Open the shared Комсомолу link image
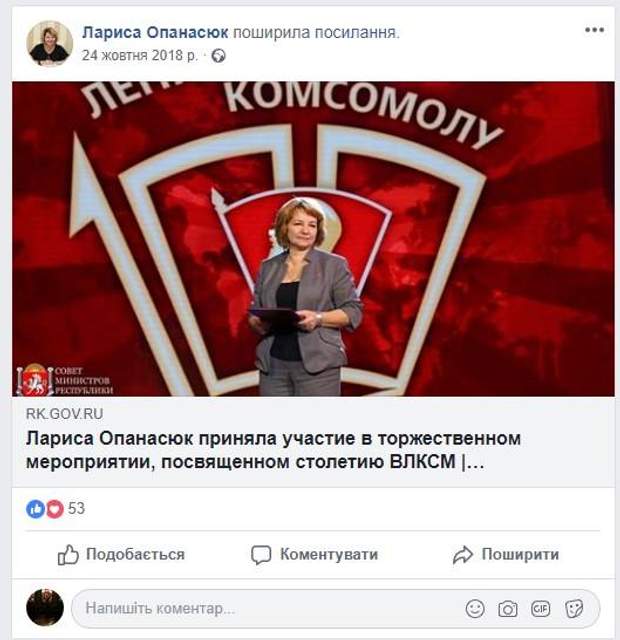This screenshot has height=640, width=620. [313, 239]
